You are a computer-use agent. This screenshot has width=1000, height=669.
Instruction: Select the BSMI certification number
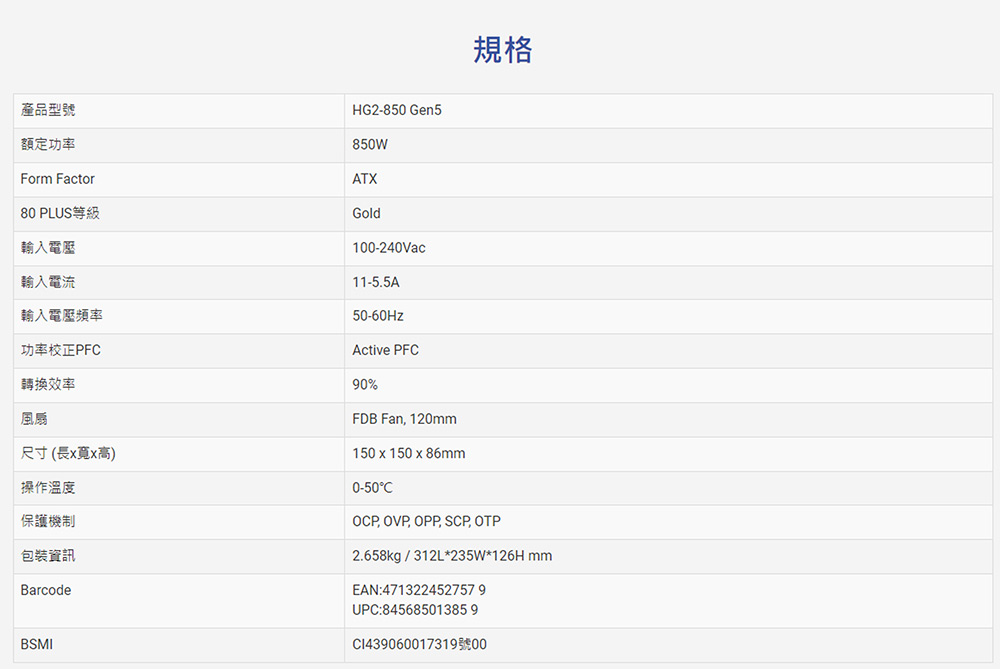pyautogui.click(x=420, y=645)
